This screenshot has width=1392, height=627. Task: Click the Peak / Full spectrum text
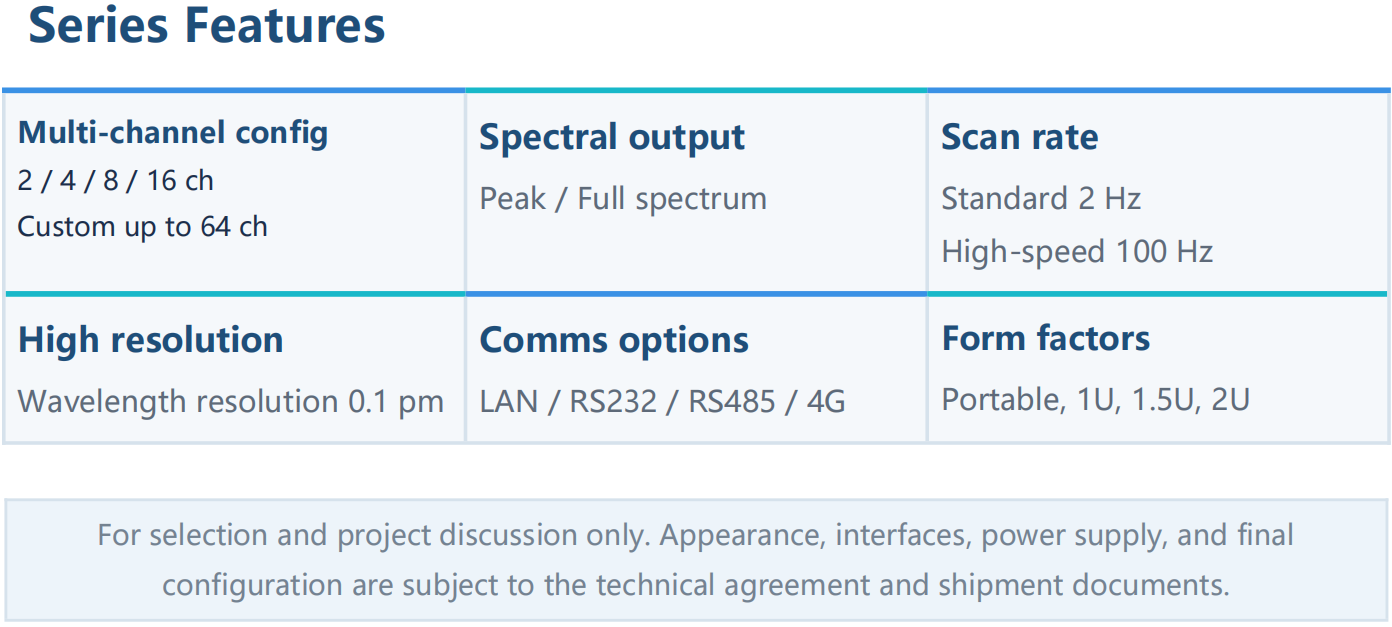coord(622,198)
